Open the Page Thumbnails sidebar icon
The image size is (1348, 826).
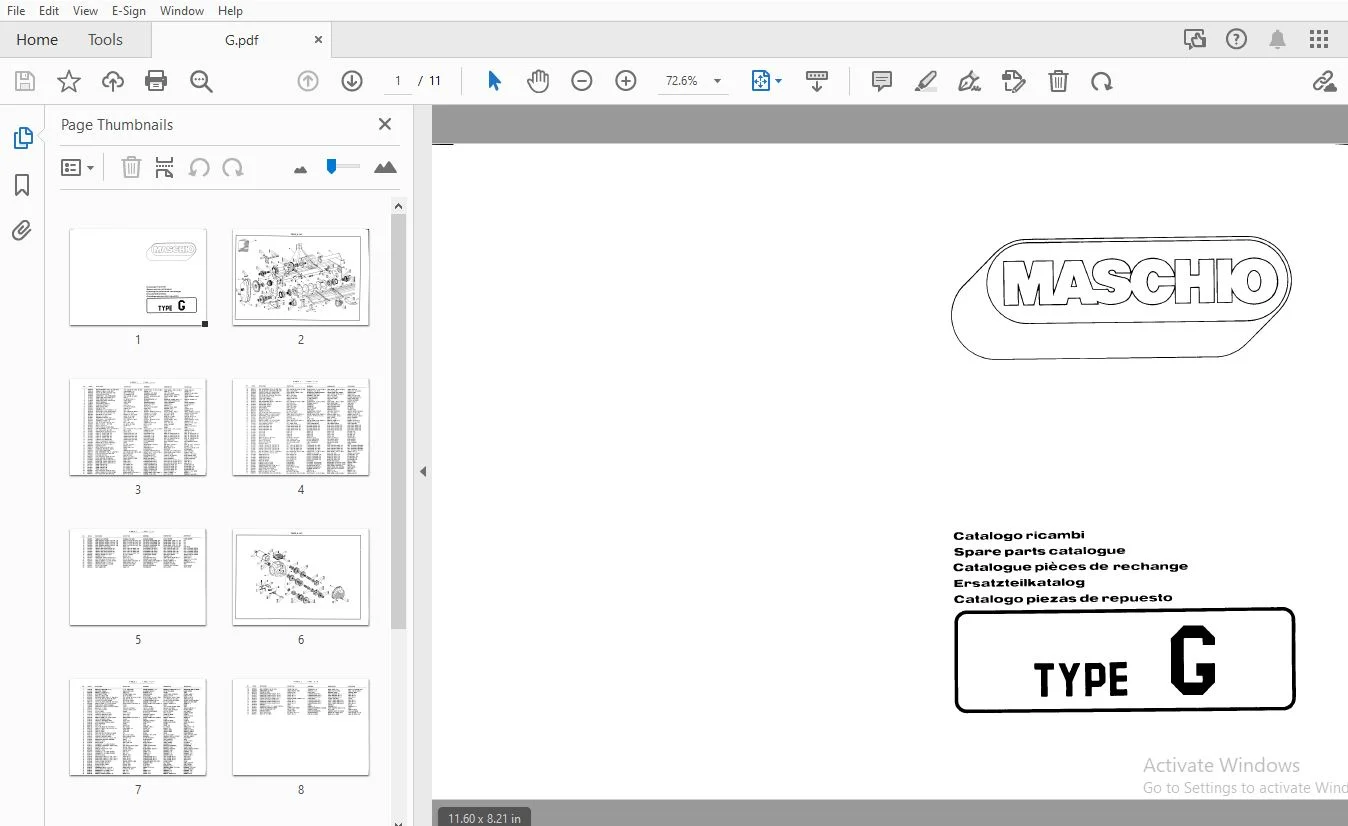tap(22, 138)
